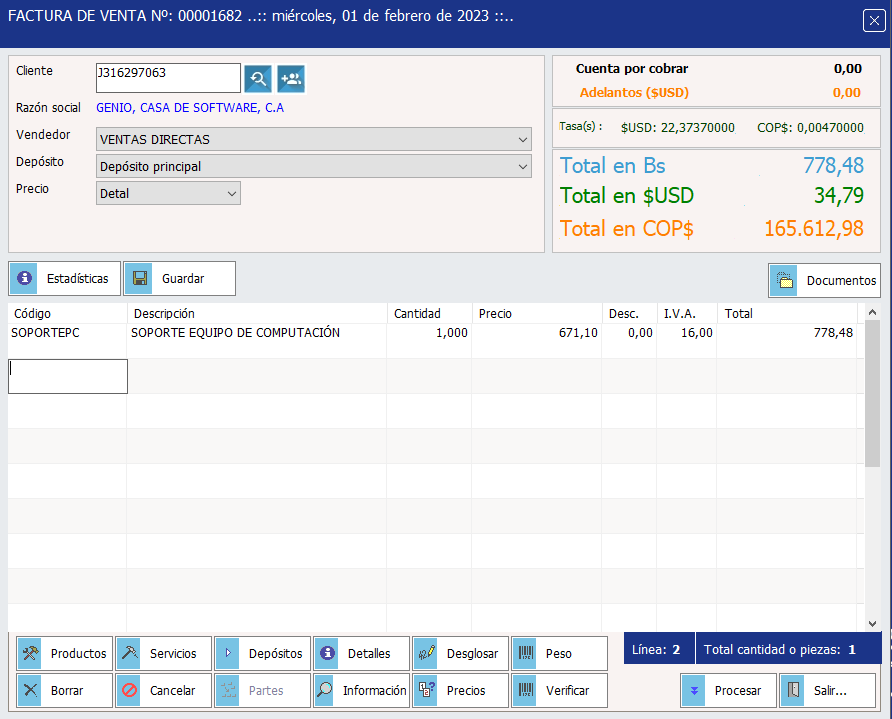
Task: Open the Documentos folder button
Action: tap(824, 281)
